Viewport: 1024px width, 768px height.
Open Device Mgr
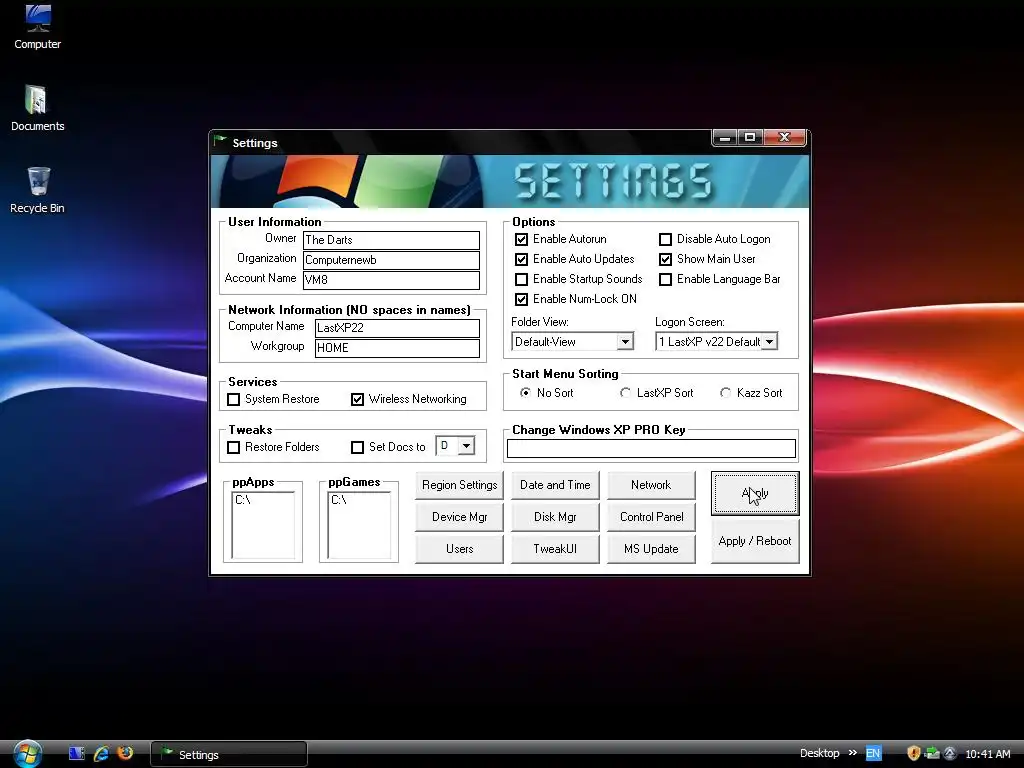click(x=459, y=517)
